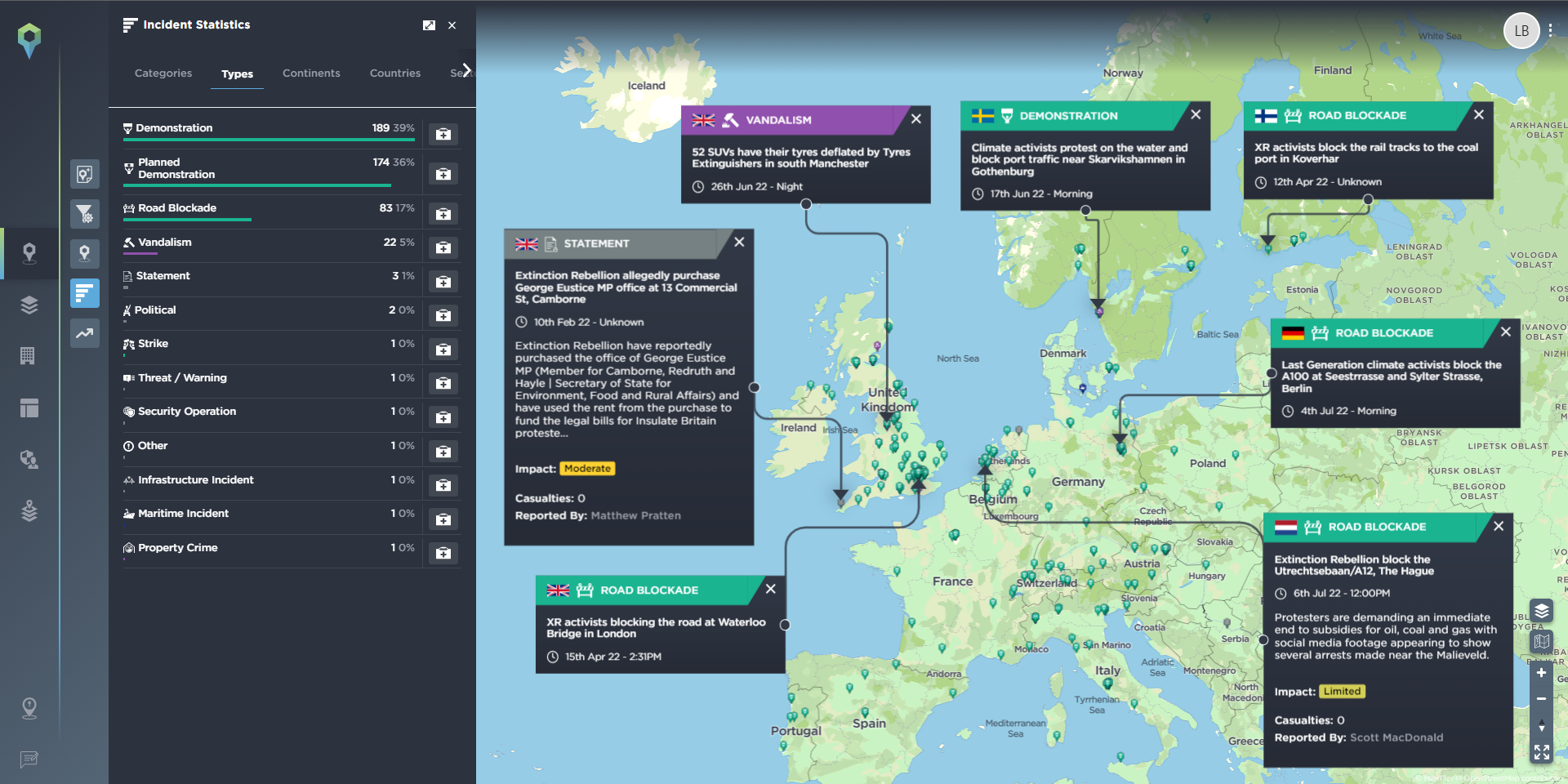Open Other row briefcase button

(x=443, y=452)
